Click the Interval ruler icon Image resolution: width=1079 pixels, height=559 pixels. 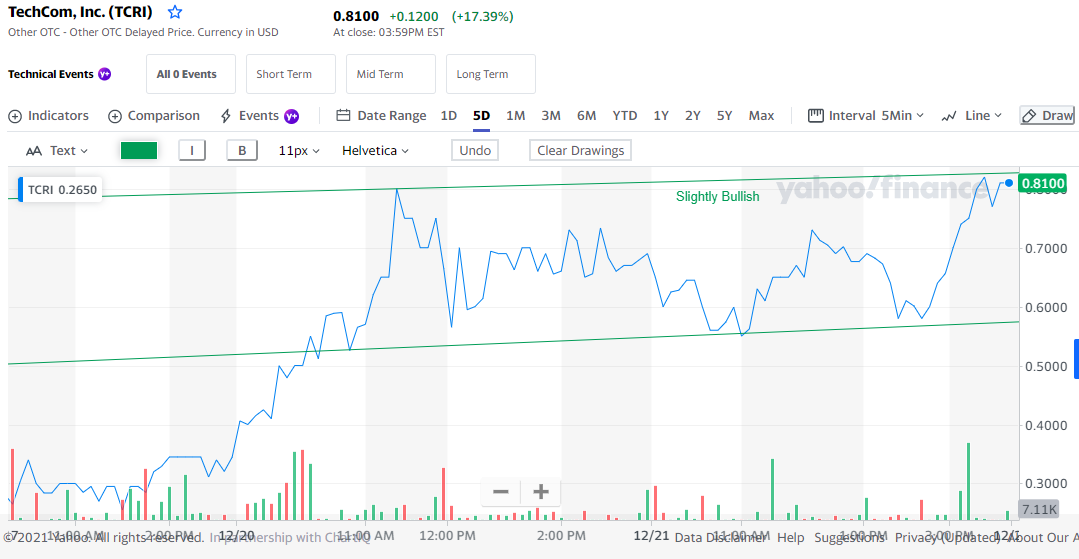815,116
